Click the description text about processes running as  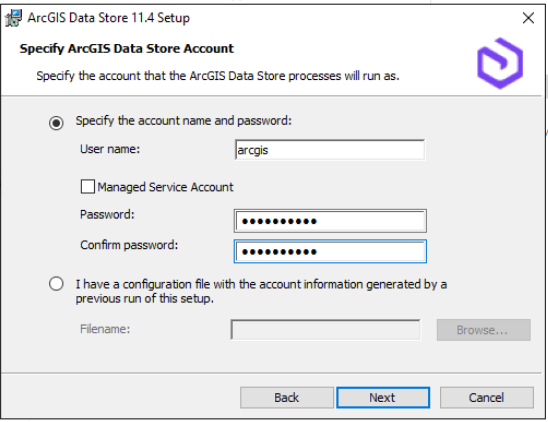[x=218, y=76]
